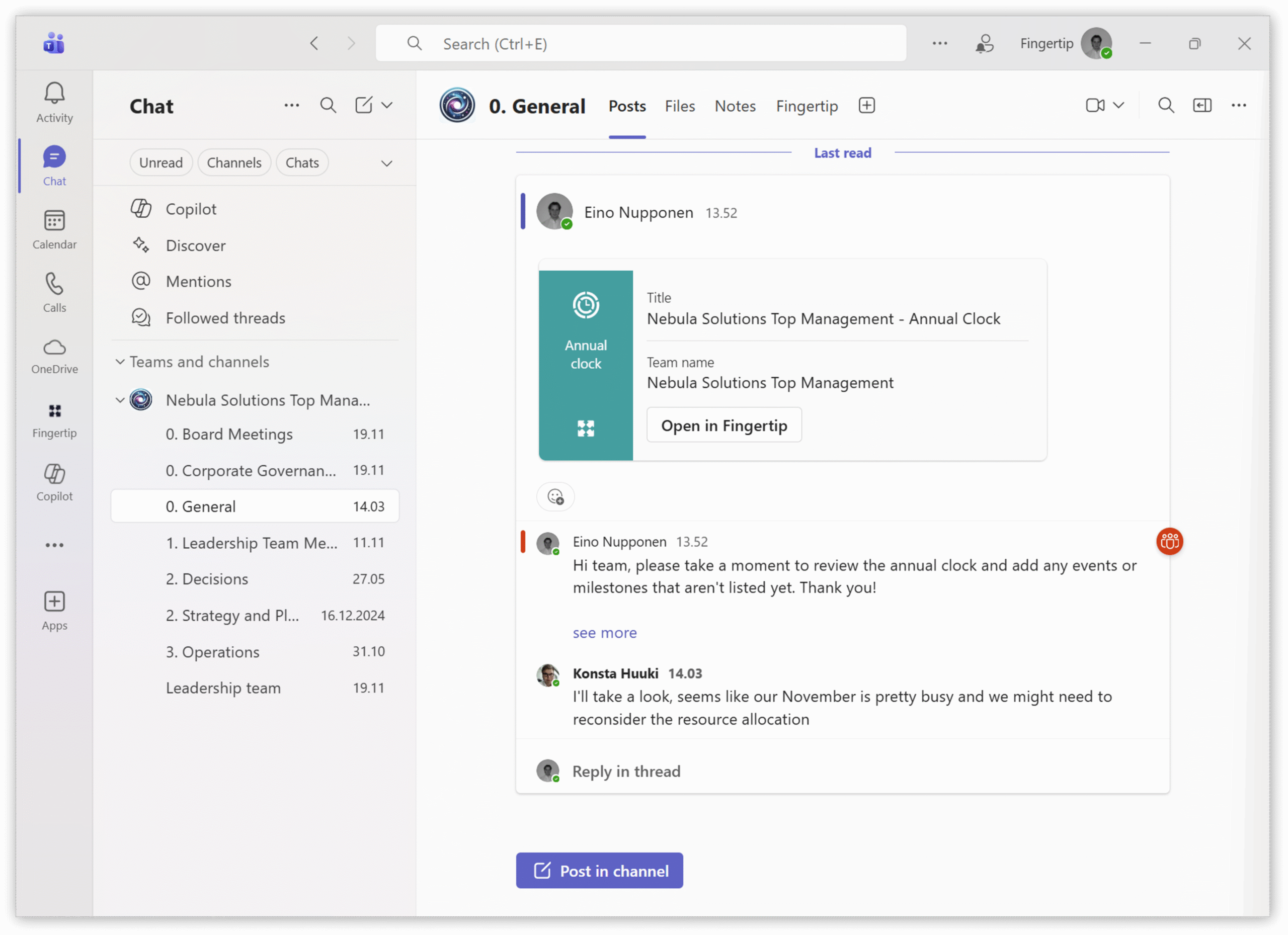Screen dimensions: 1288x935
Task: Toggle the Chats filter chip
Action: (302, 163)
